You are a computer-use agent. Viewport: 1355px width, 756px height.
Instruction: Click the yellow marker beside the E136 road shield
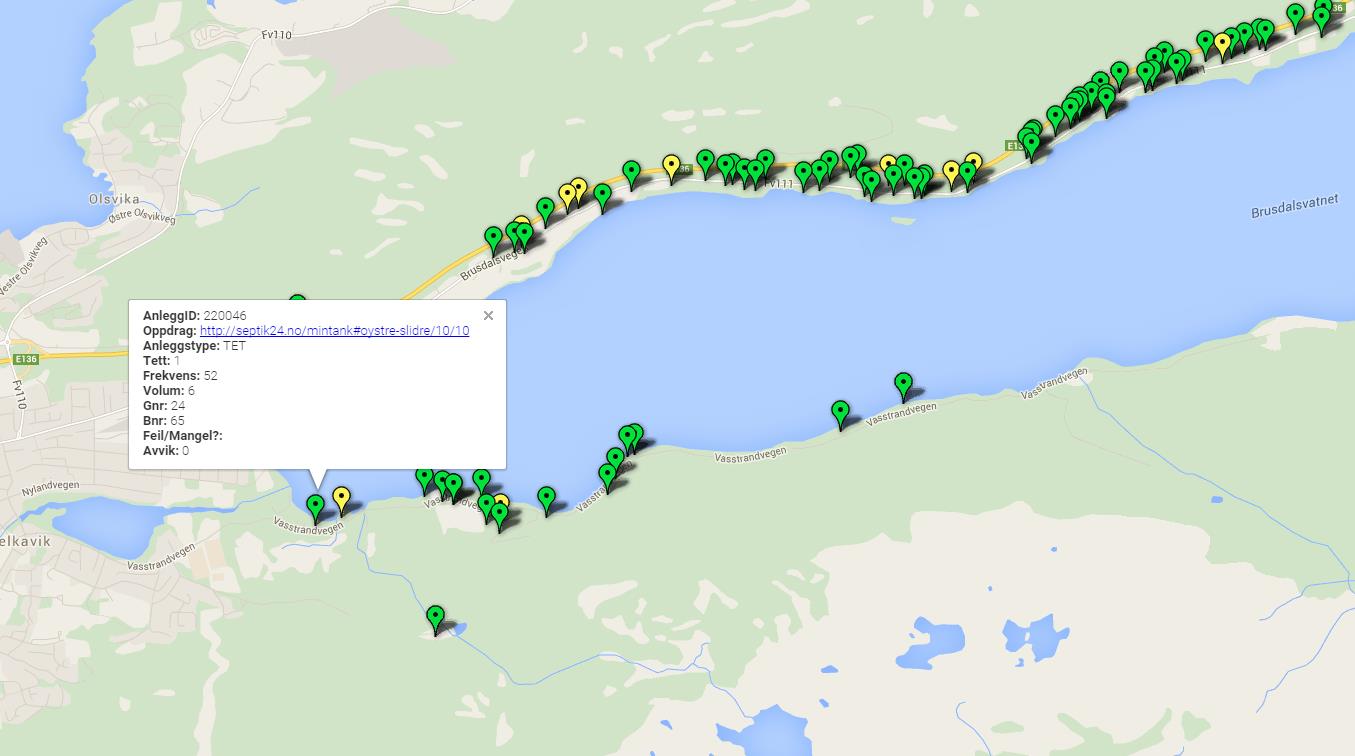click(671, 167)
